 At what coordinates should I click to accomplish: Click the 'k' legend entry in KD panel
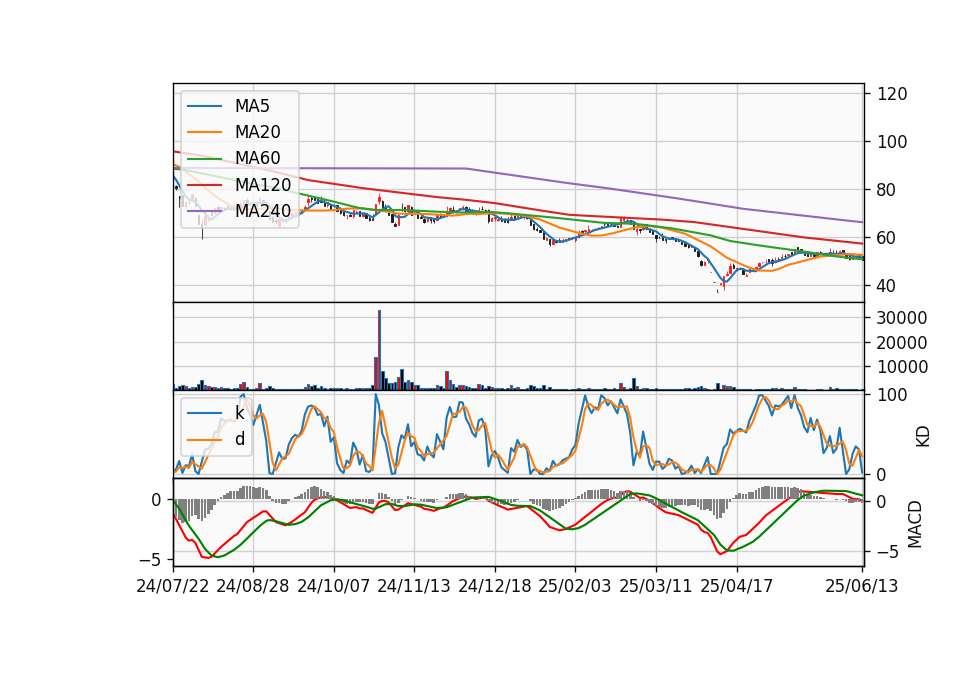pos(239,413)
